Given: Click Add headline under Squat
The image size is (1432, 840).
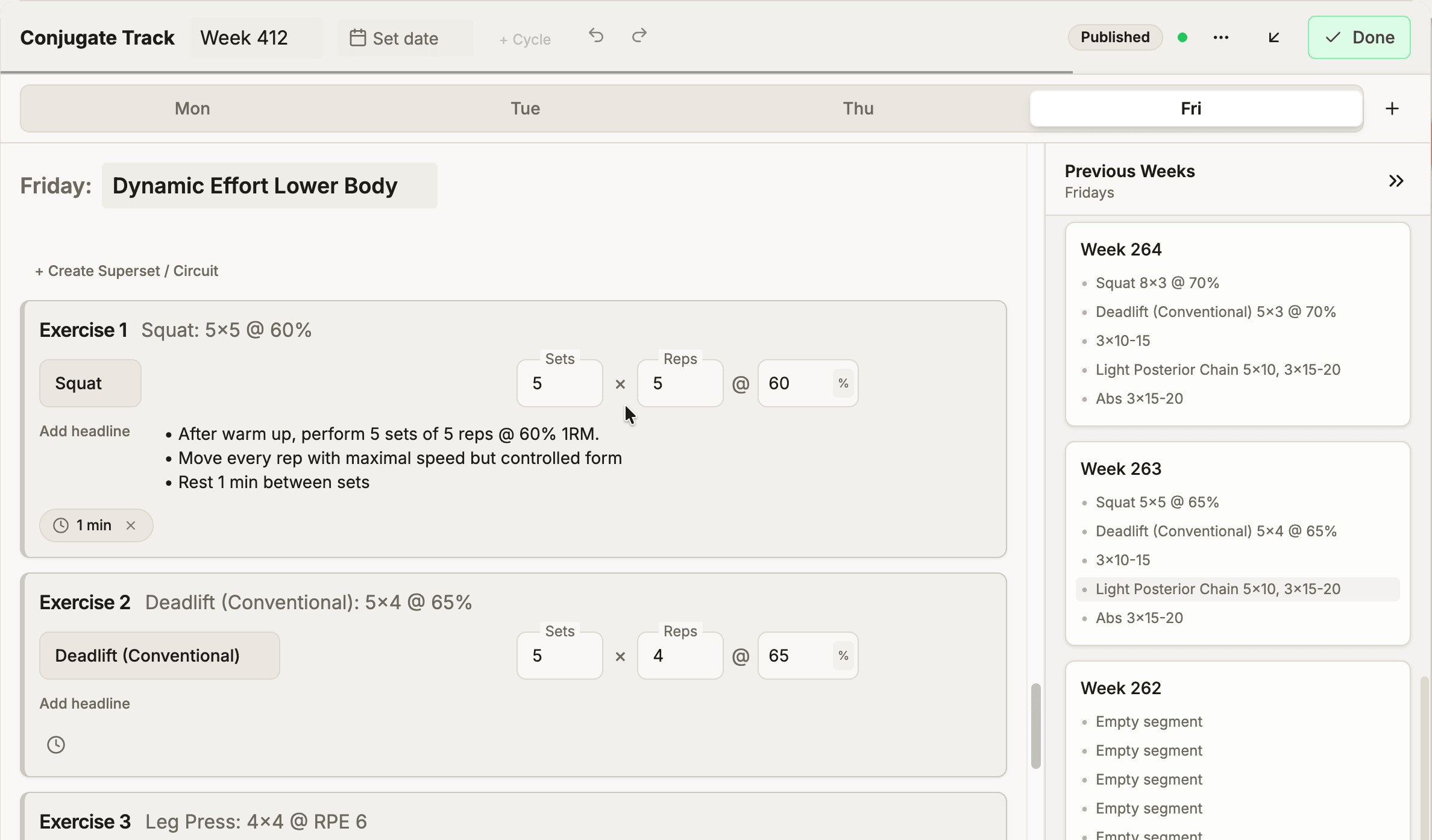Looking at the screenshot, I should tap(85, 431).
